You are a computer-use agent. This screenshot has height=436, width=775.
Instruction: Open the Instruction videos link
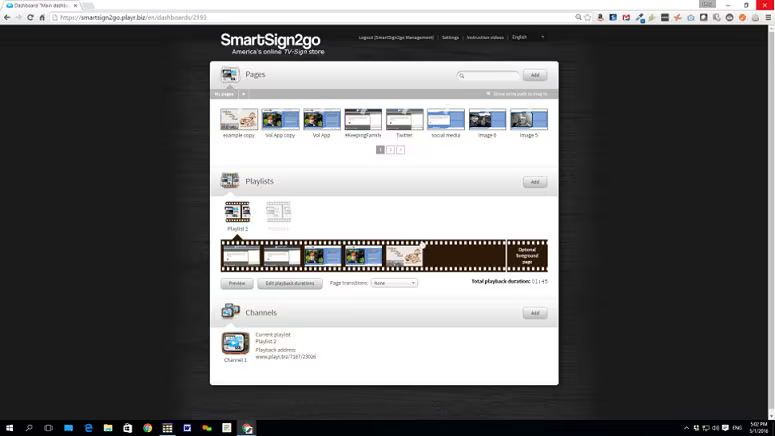click(x=485, y=38)
